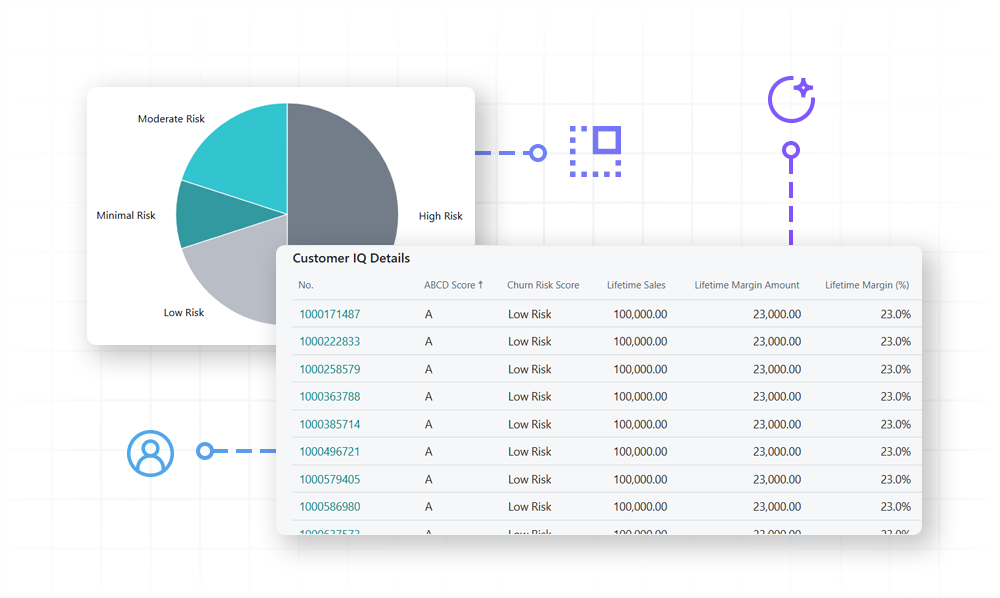Sort by ABCD Score column arrow
The height and width of the screenshot is (598, 1000).
[480, 285]
